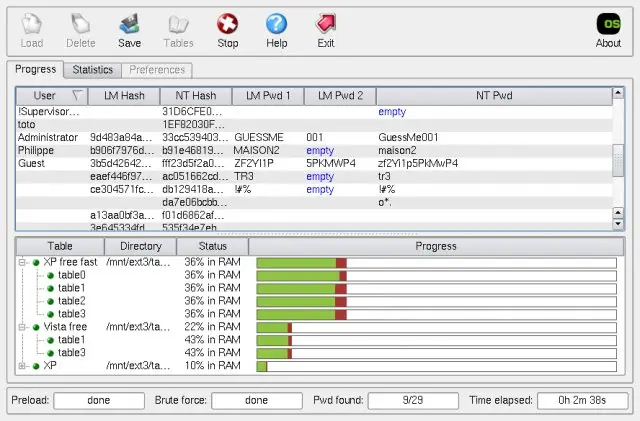The height and width of the screenshot is (421, 640).
Task: Open the Preferences tab
Action: (157, 70)
